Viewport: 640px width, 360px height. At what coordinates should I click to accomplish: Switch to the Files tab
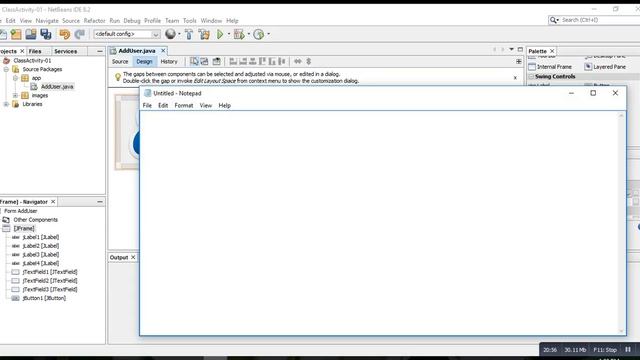tap(35, 51)
